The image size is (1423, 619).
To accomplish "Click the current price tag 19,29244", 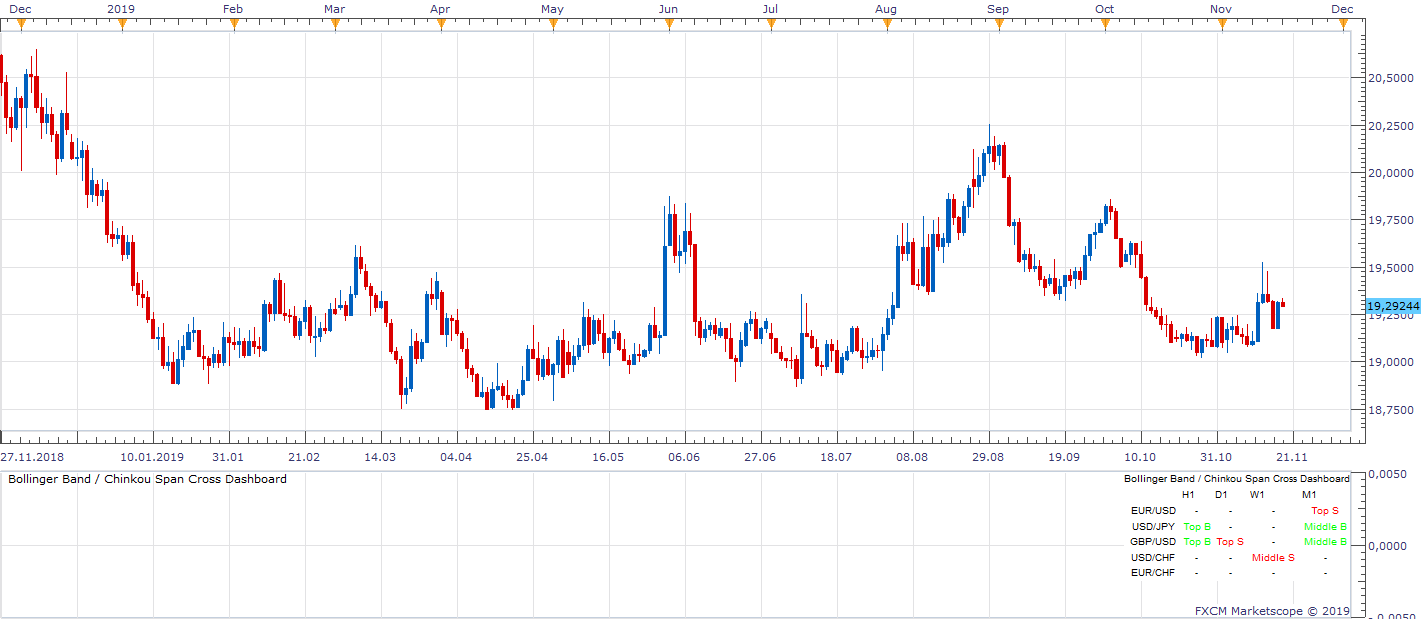I will click(1392, 306).
